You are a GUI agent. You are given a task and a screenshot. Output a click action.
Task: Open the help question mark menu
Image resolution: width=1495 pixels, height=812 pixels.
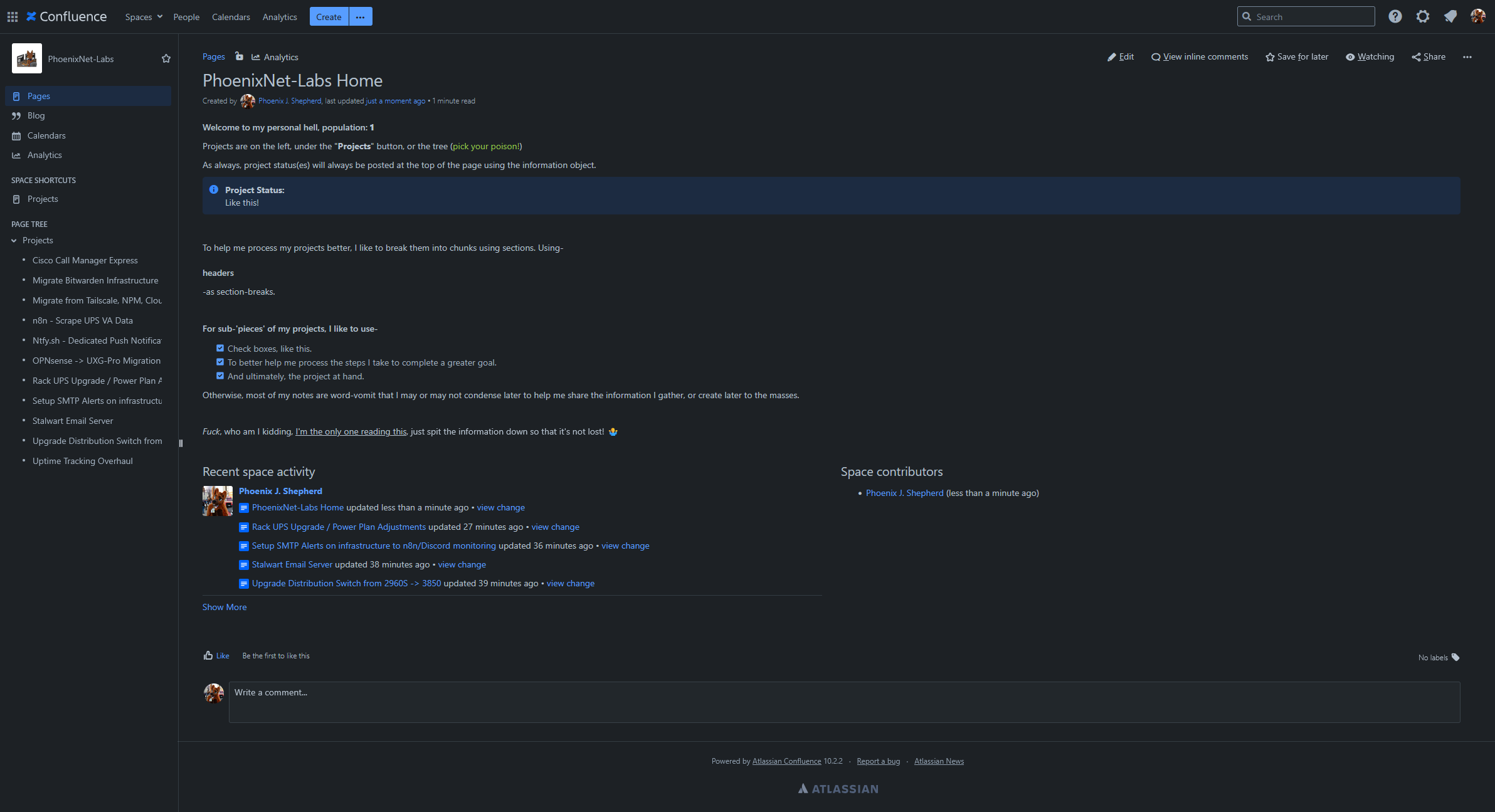tap(1395, 17)
